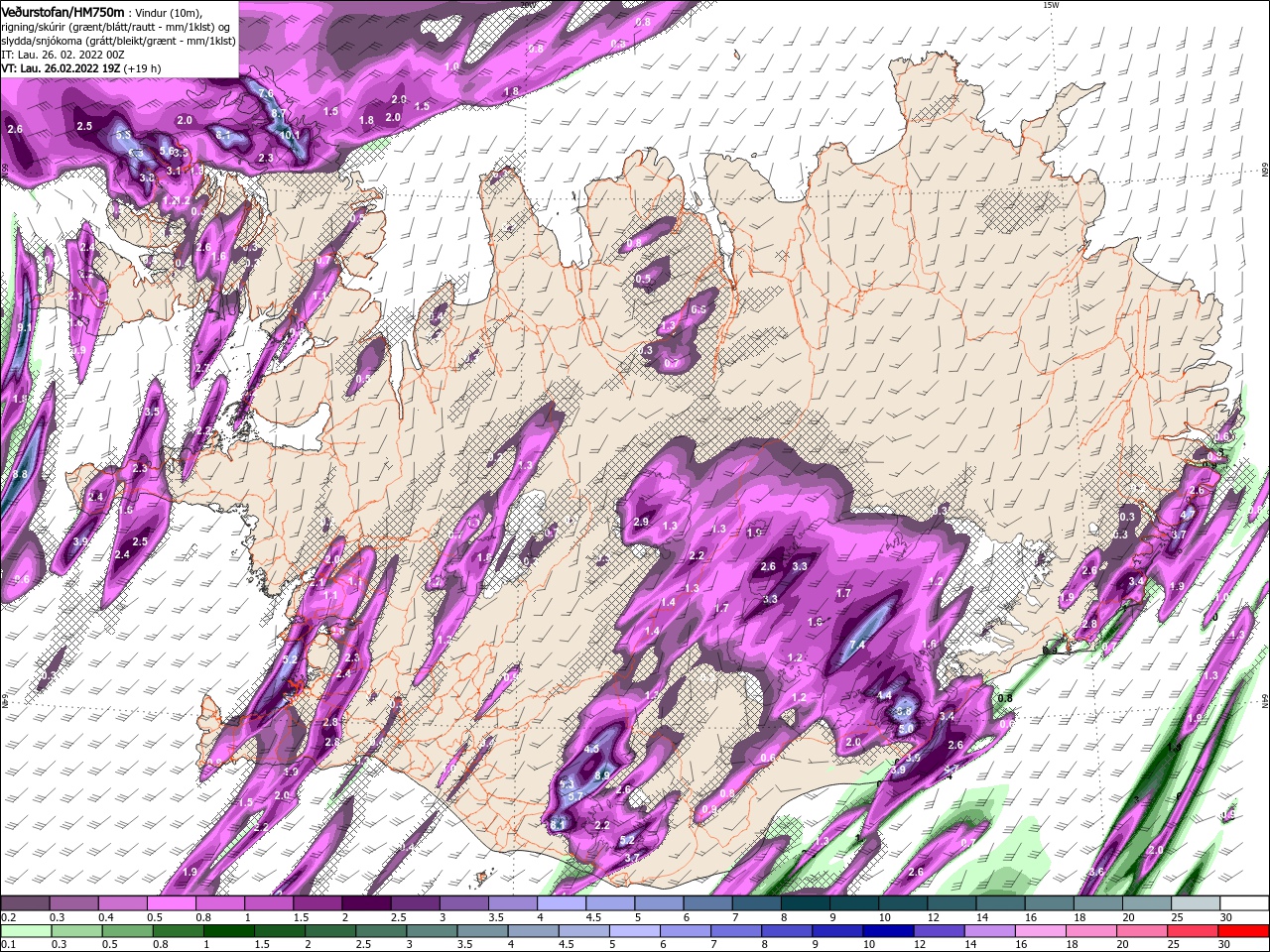The width and height of the screenshot is (1270, 952).
Task: Choose the upper legend swatch labeled 18
Action: pos(1099,903)
